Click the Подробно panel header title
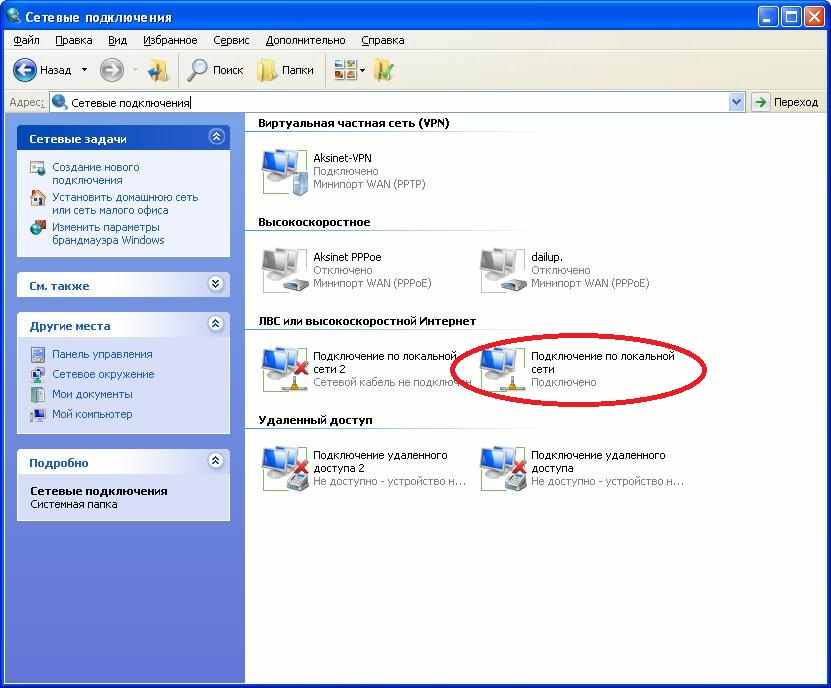Image resolution: width=831 pixels, height=688 pixels. [59, 463]
